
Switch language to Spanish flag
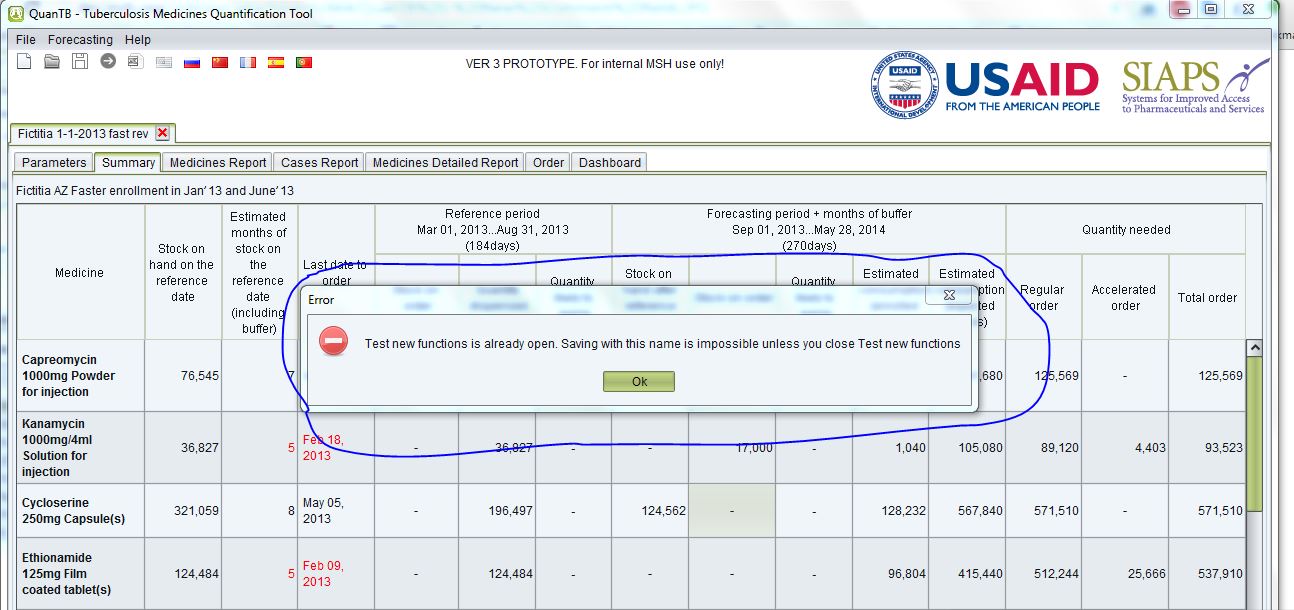point(276,62)
